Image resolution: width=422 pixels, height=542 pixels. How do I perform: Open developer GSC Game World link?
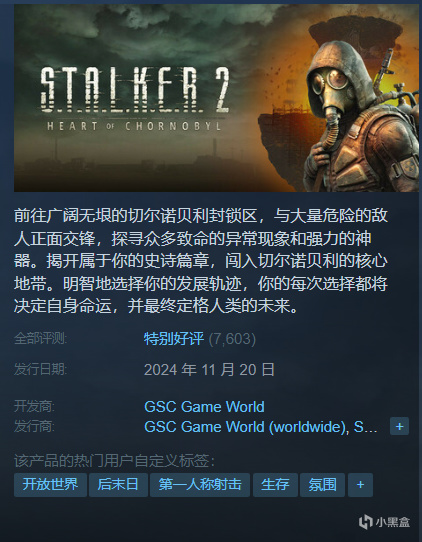[x=204, y=406]
